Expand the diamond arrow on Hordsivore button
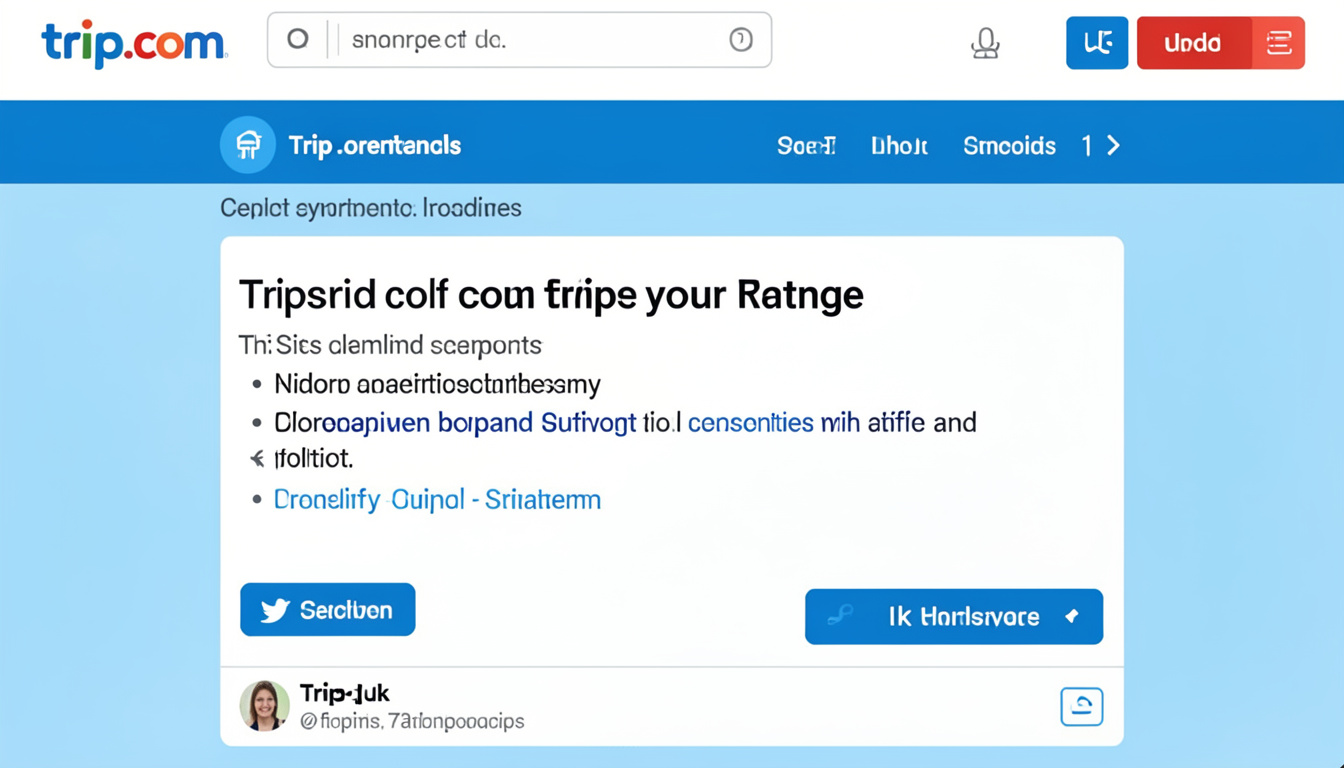Image resolution: width=1344 pixels, height=768 pixels. (x=1072, y=616)
